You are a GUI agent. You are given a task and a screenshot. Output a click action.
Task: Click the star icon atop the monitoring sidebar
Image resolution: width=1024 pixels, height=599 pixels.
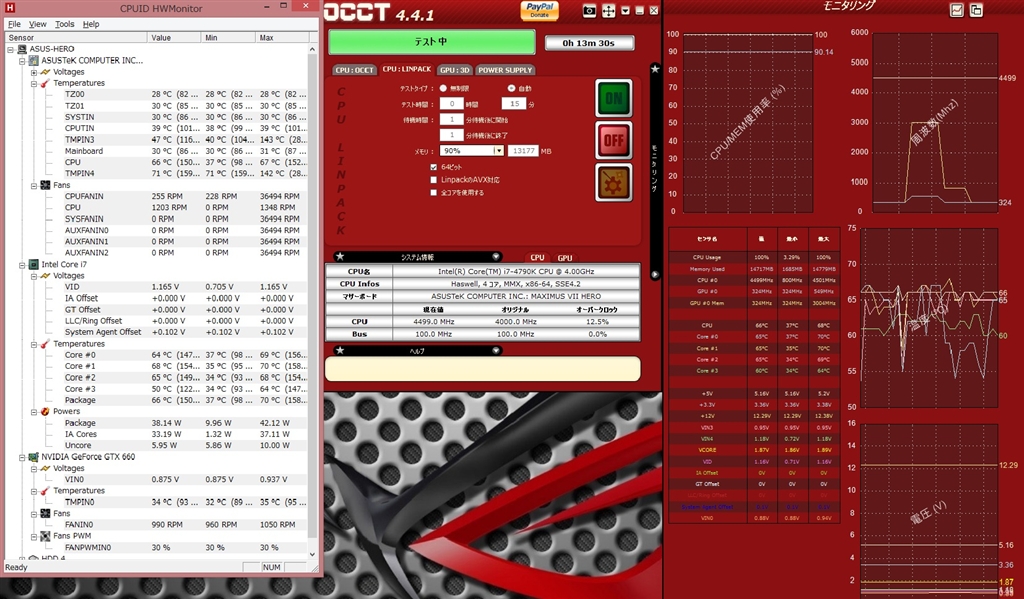pyautogui.click(x=655, y=69)
